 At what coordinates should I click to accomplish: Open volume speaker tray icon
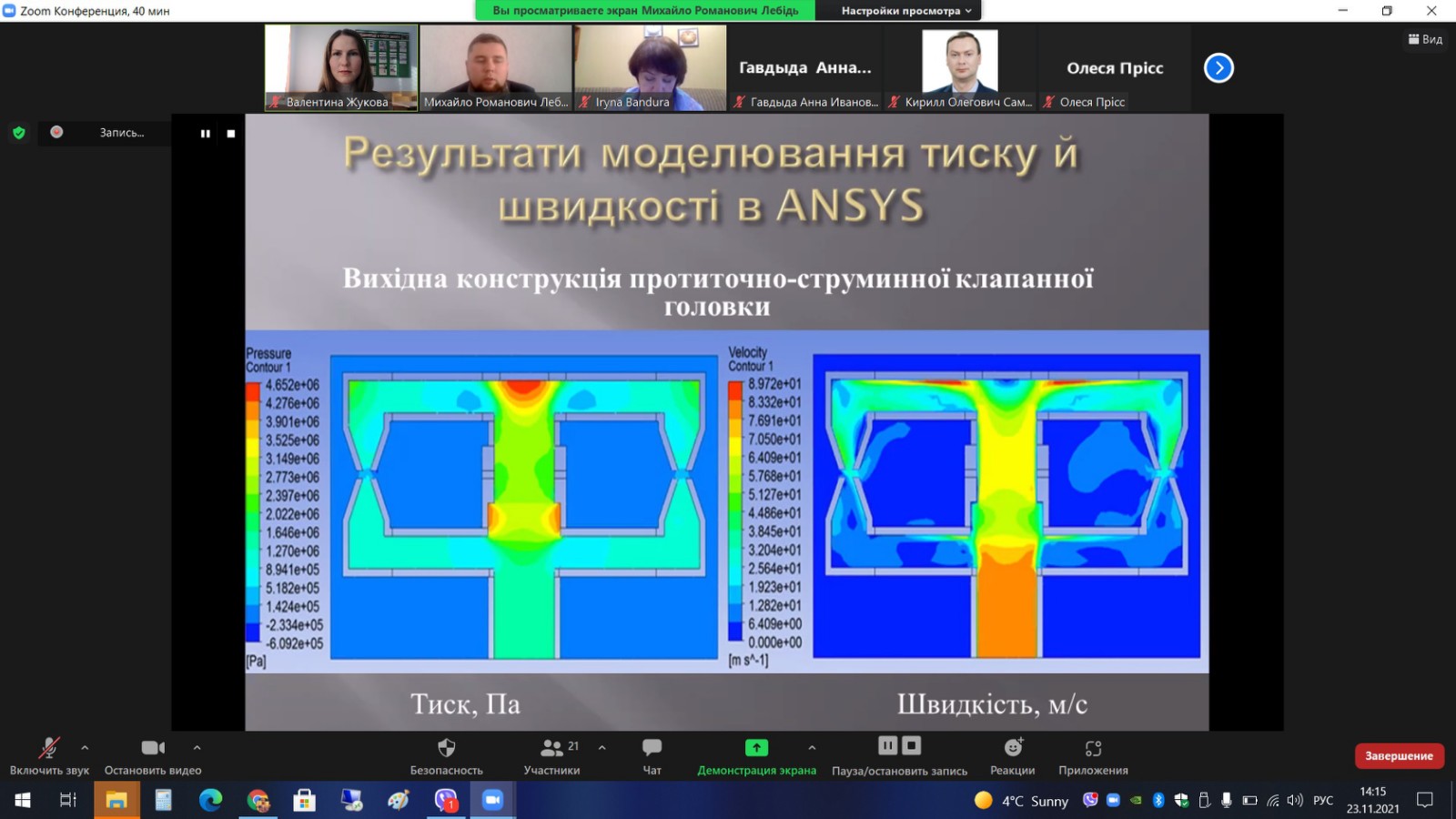click(1295, 800)
